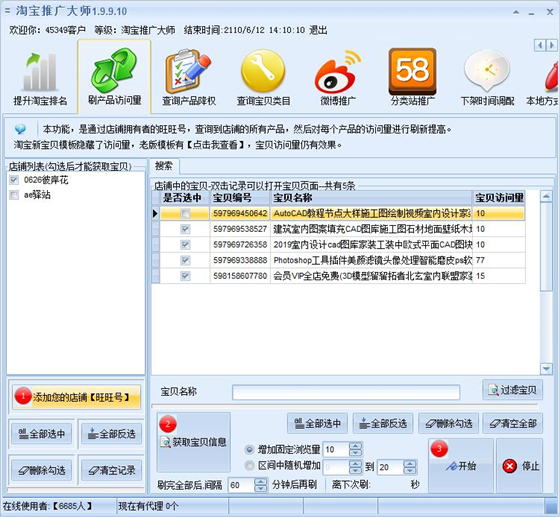Increase random range upper value 20
560x517 pixels.
pyautogui.click(x=409, y=463)
